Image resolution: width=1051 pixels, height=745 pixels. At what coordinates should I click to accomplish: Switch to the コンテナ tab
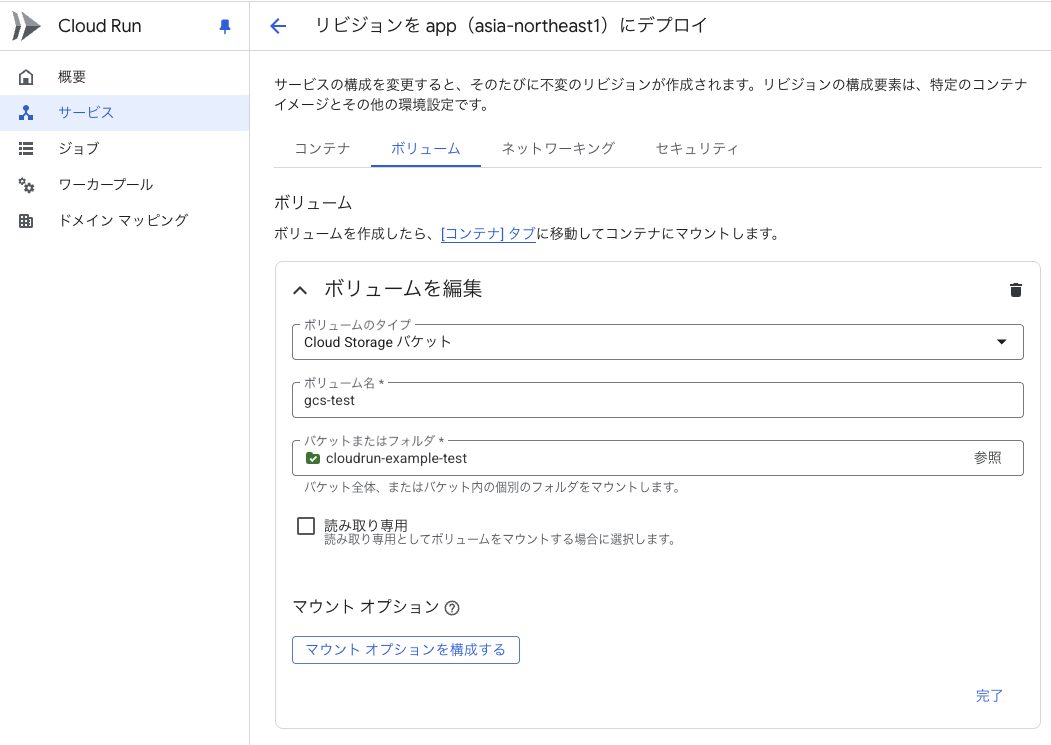[322, 148]
